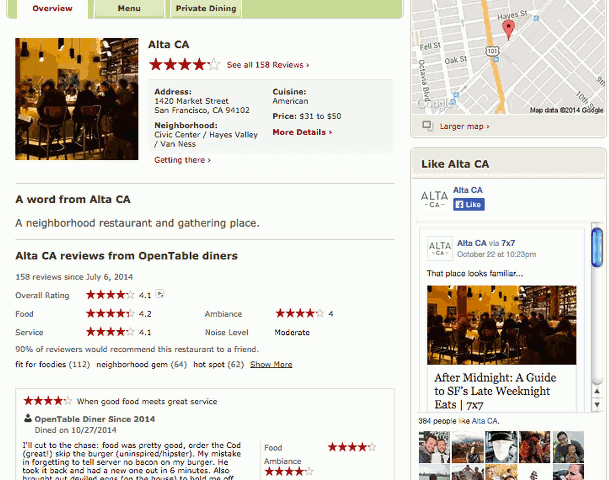
Task: Expand Getting there directions
Action: [182, 160]
